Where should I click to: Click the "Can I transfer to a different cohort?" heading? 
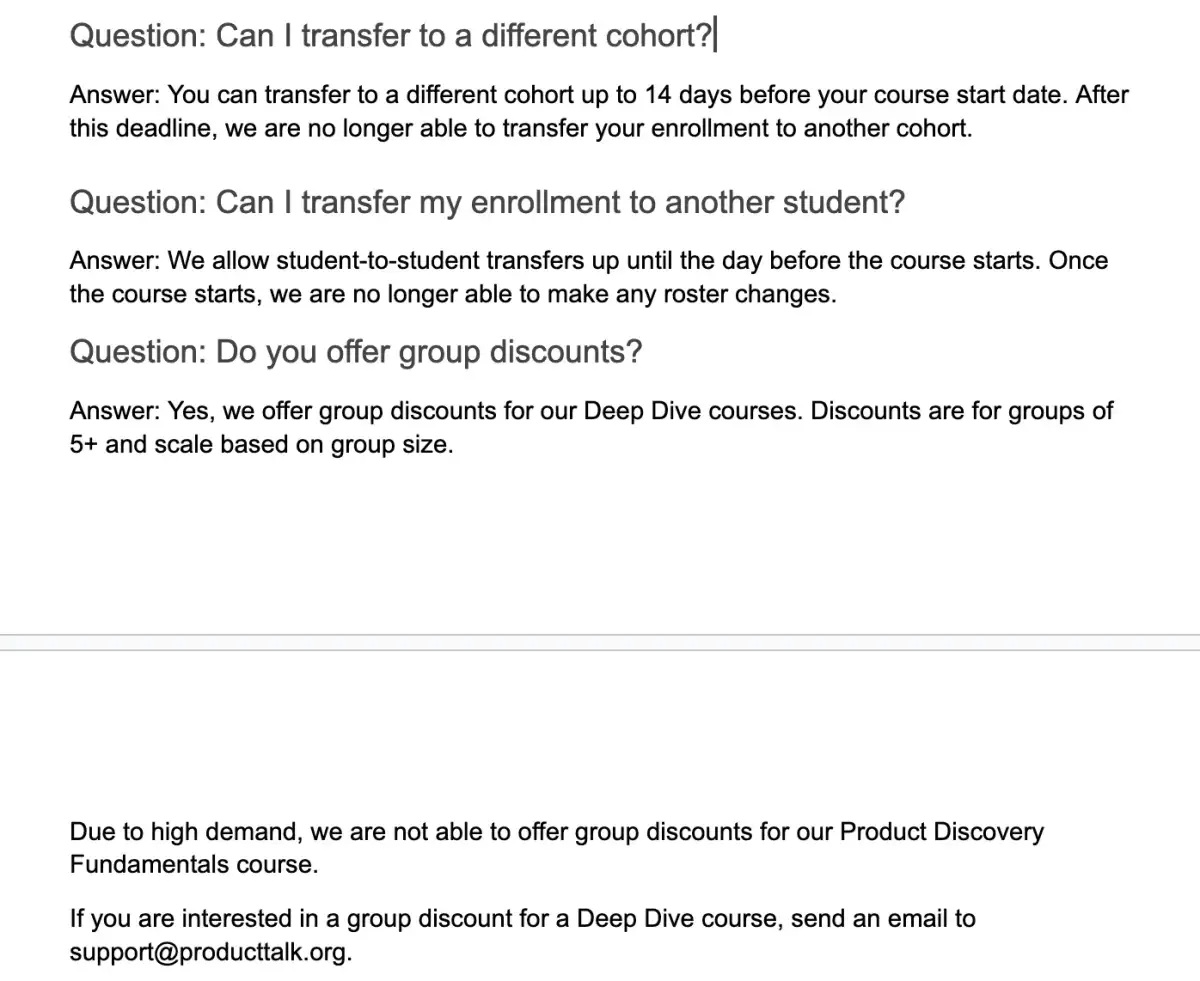(x=390, y=36)
